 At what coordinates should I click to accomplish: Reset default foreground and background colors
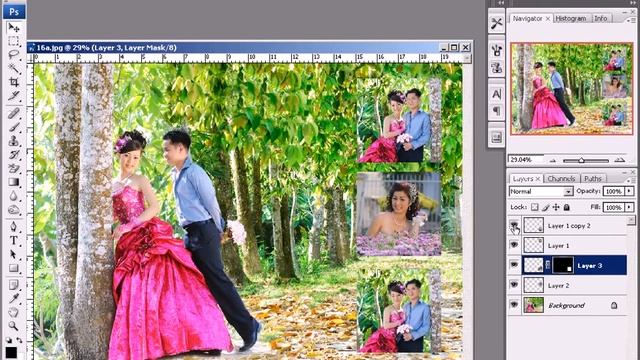pyautogui.click(x=9, y=340)
